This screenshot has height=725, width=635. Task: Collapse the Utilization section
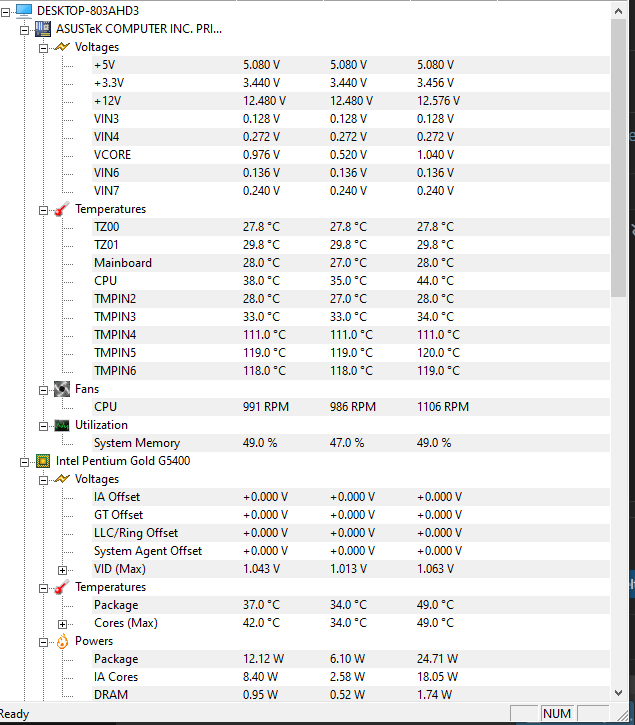[x=43, y=426]
